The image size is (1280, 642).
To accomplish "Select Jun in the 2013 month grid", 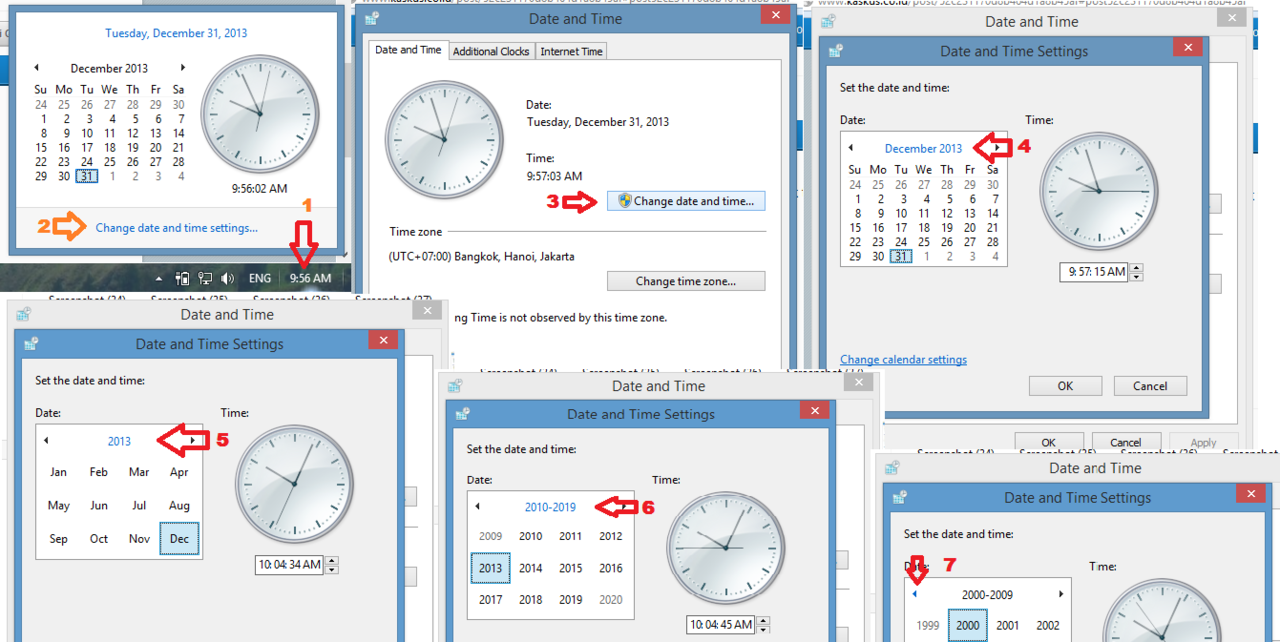I will (98, 505).
